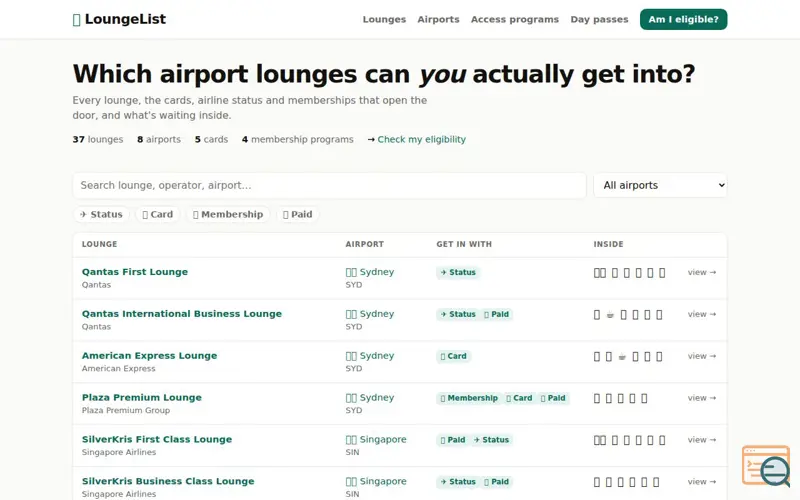Image resolution: width=800 pixels, height=500 pixels.
Task: Click the LOUNGE column header
Action: [x=99, y=244]
